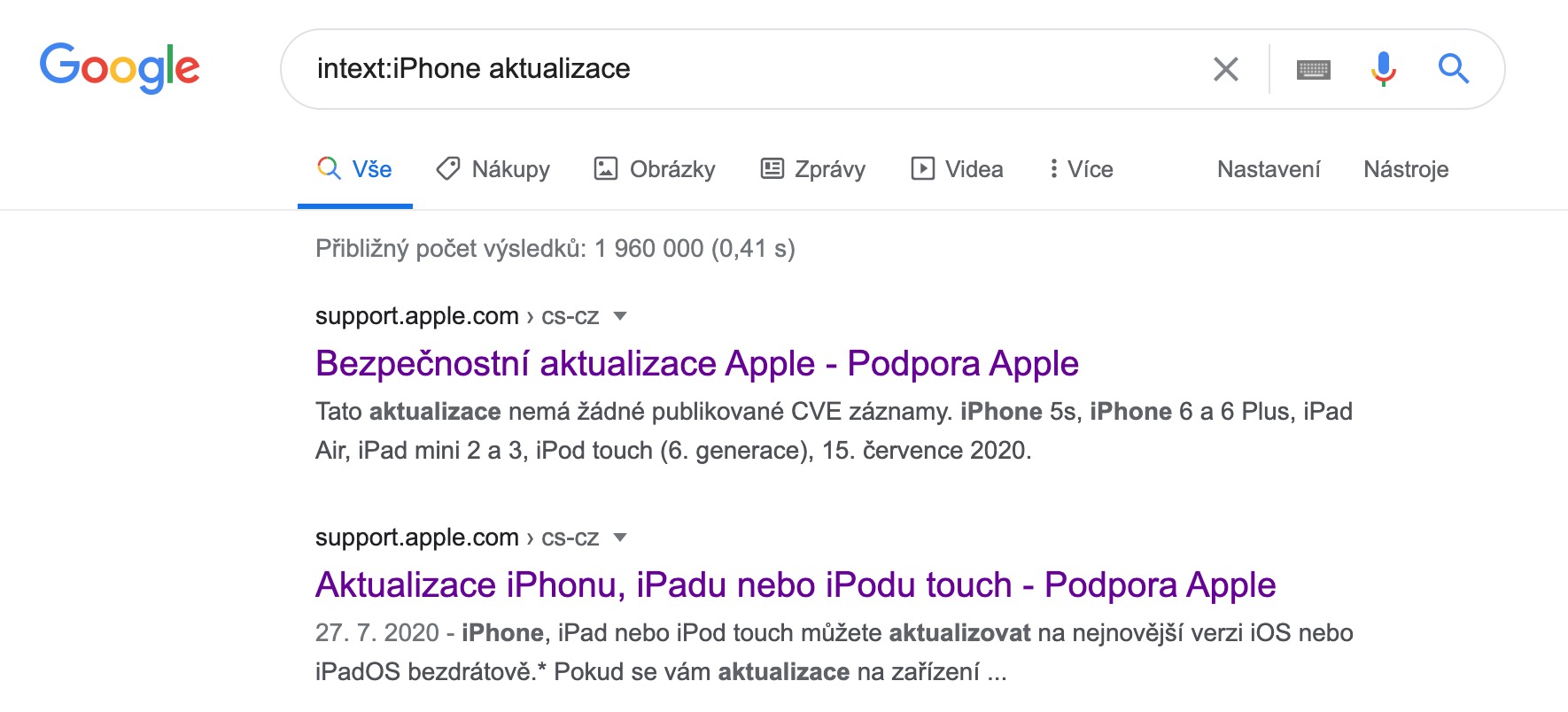Viewport: 1568px width, 712px height.
Task: Clear the search query with X
Action: click(x=1225, y=69)
